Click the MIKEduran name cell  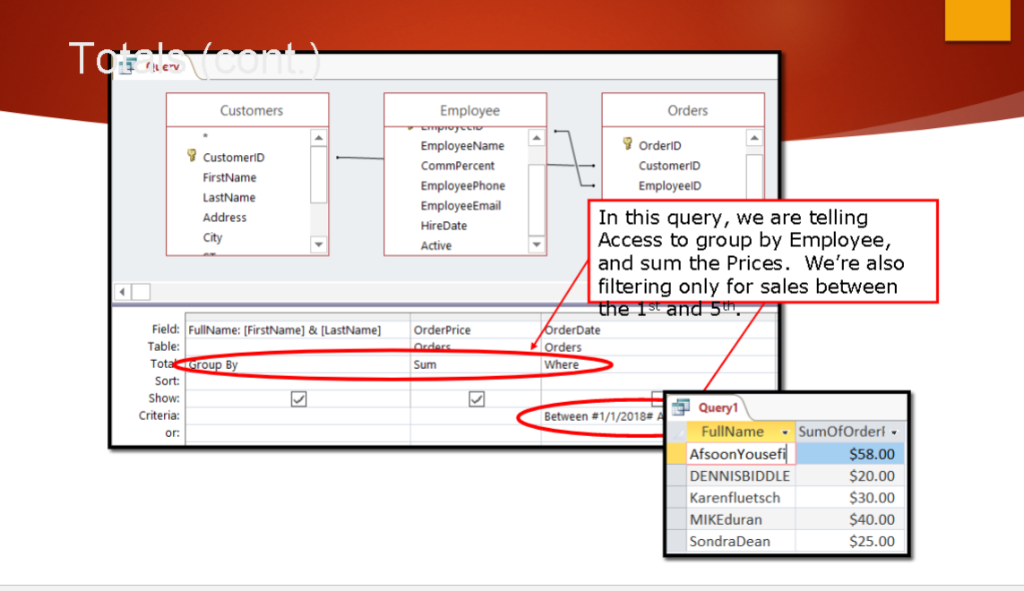pyautogui.click(x=741, y=520)
